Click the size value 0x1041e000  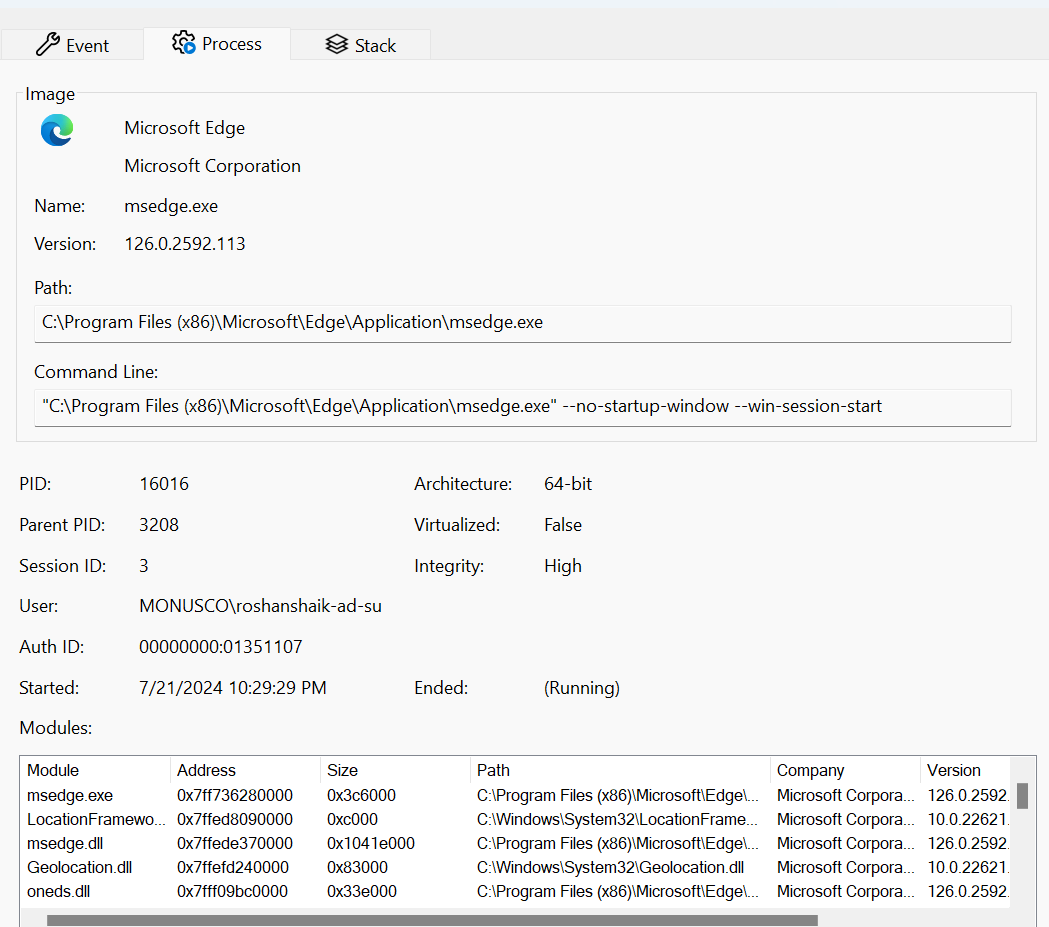[371, 843]
